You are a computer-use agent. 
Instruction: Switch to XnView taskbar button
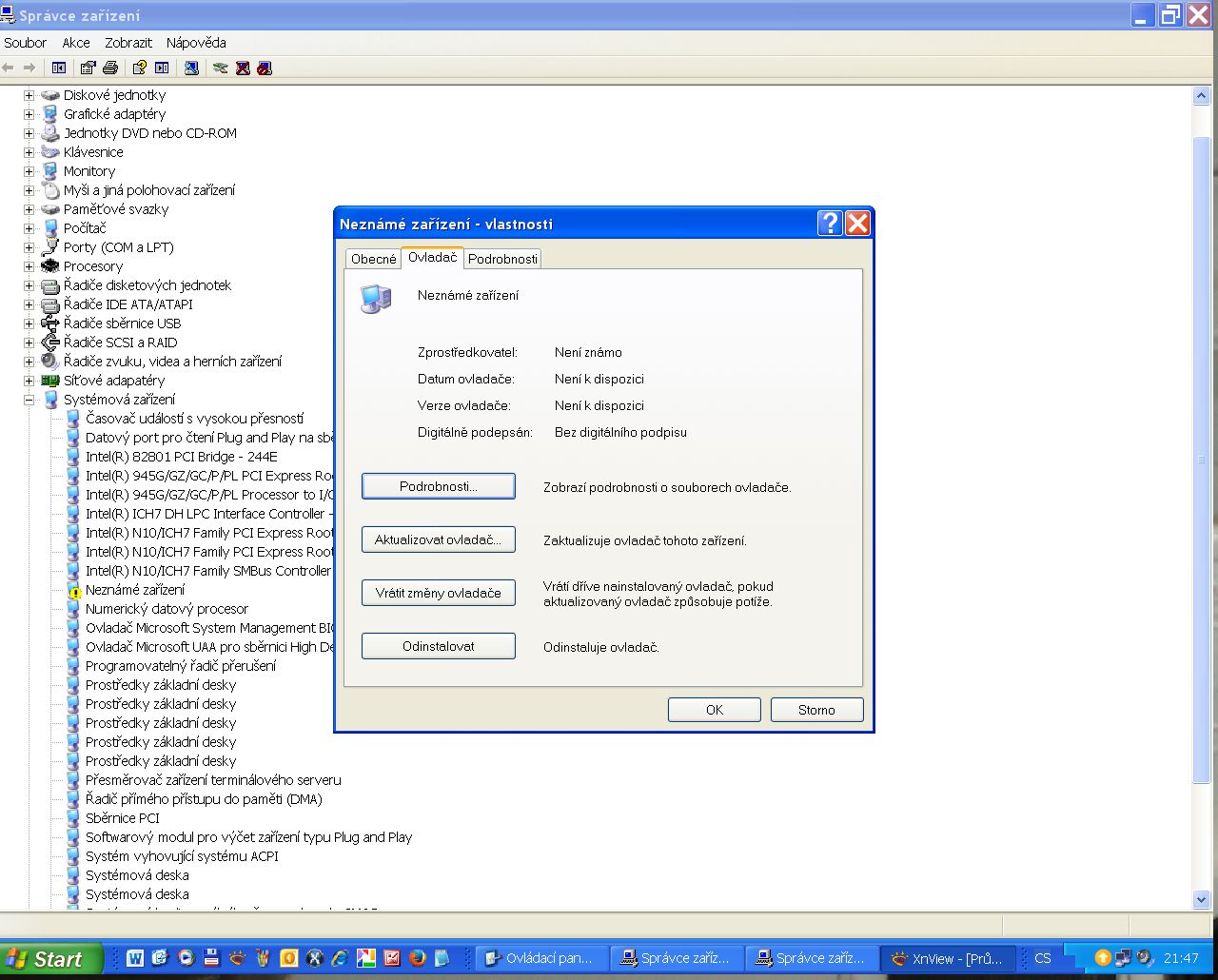click(949, 958)
